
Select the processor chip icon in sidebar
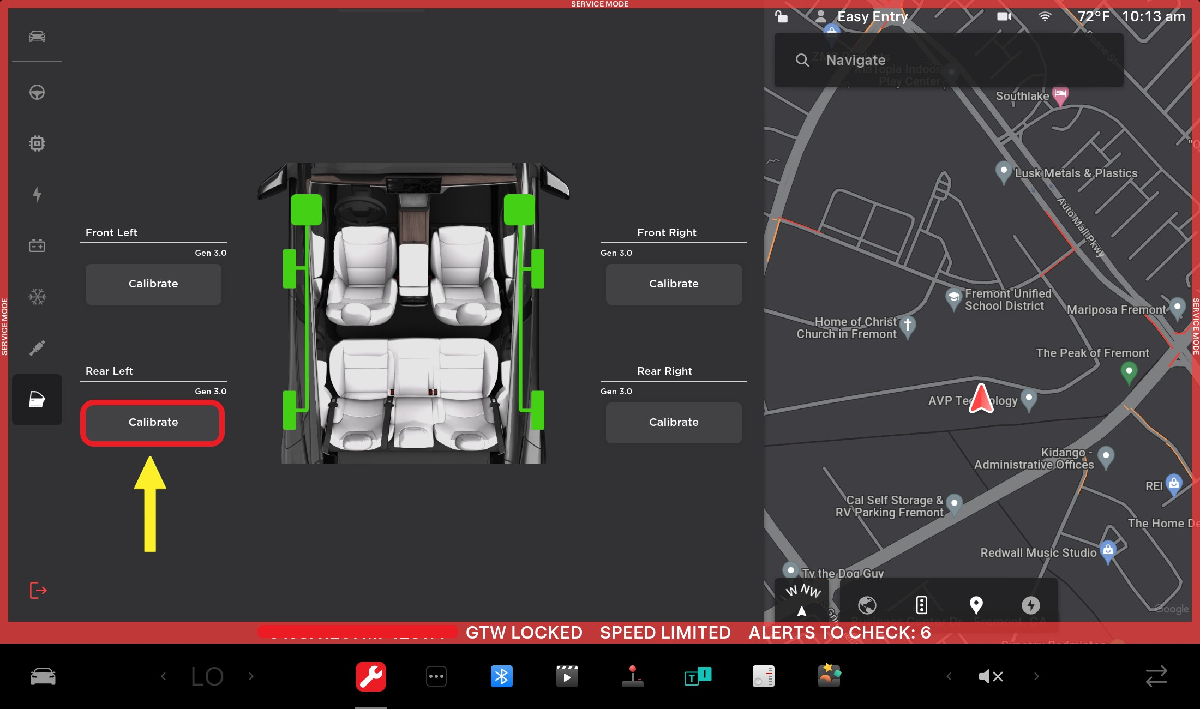[37, 144]
